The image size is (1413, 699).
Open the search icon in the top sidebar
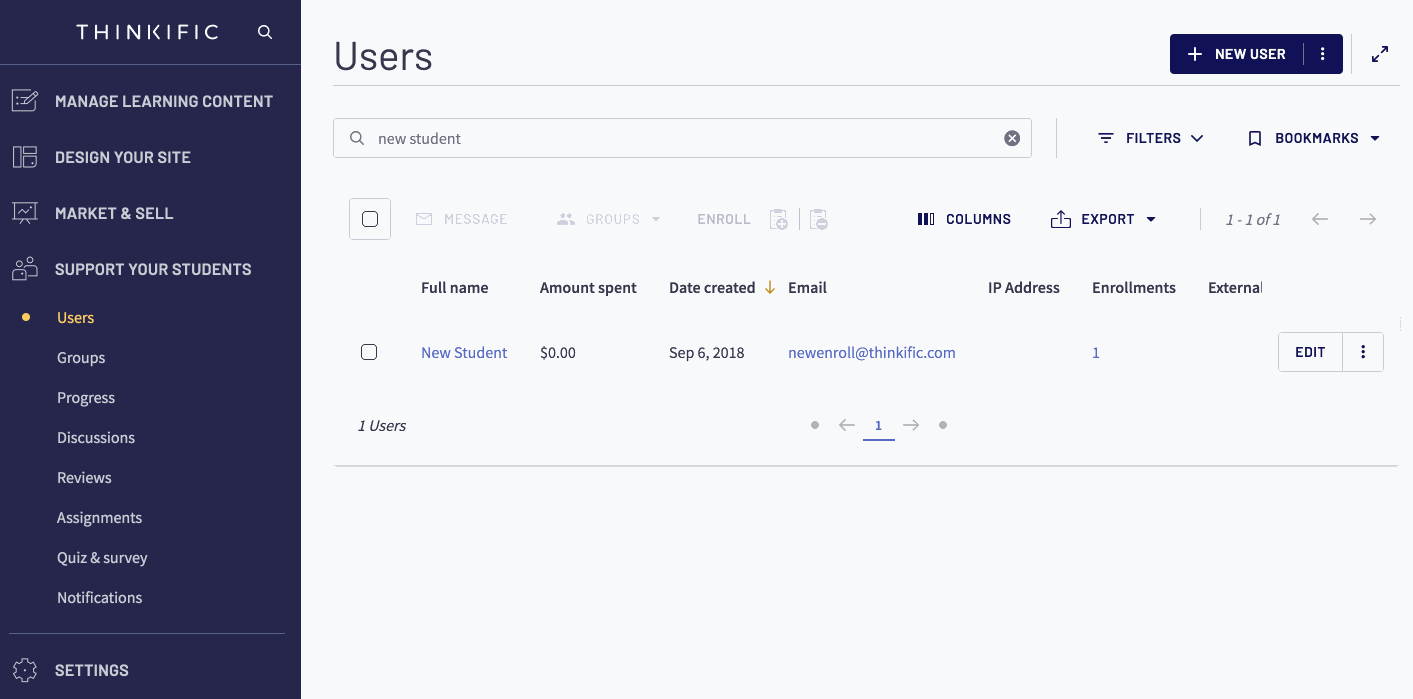264,31
